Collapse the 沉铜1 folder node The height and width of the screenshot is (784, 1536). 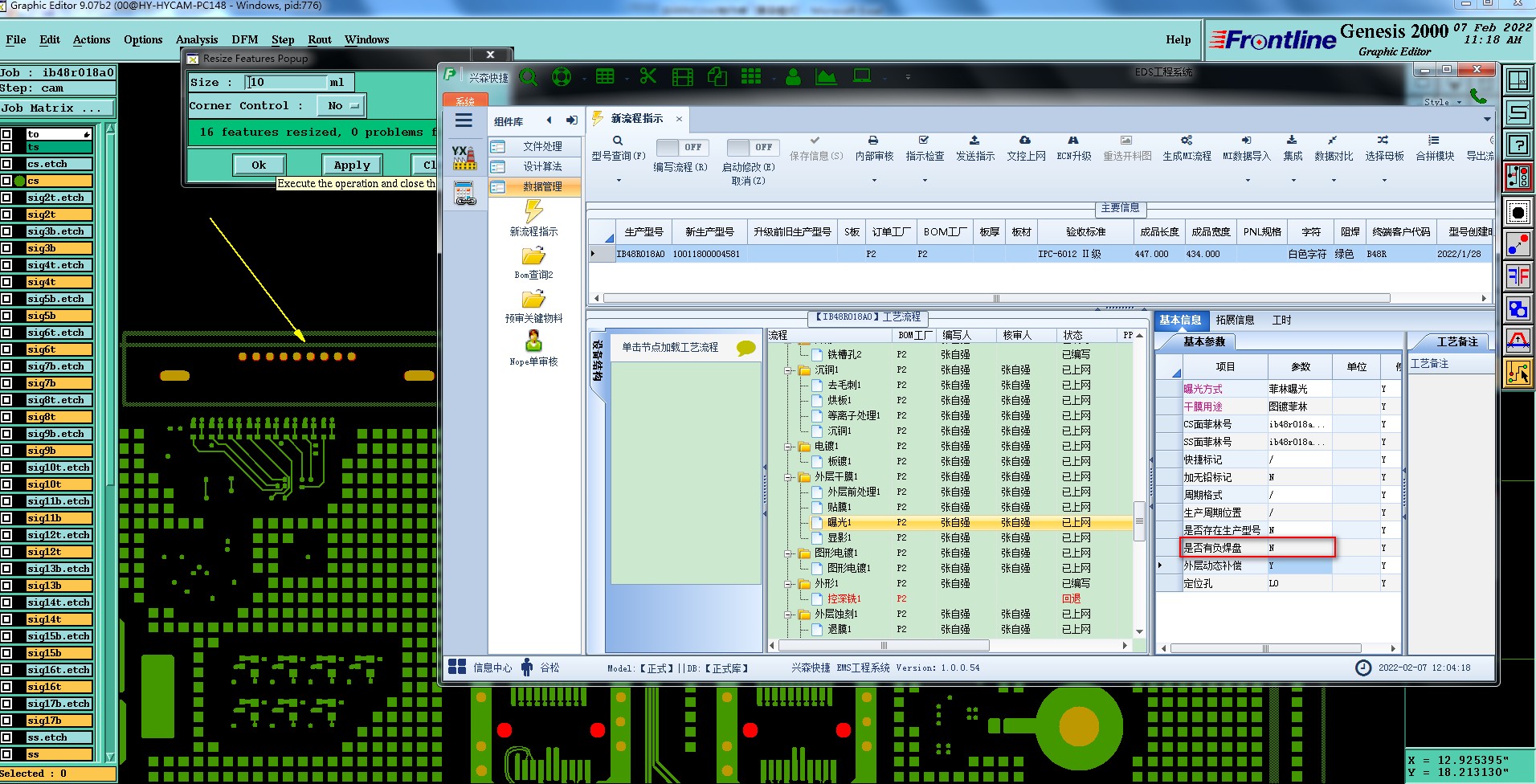790,370
